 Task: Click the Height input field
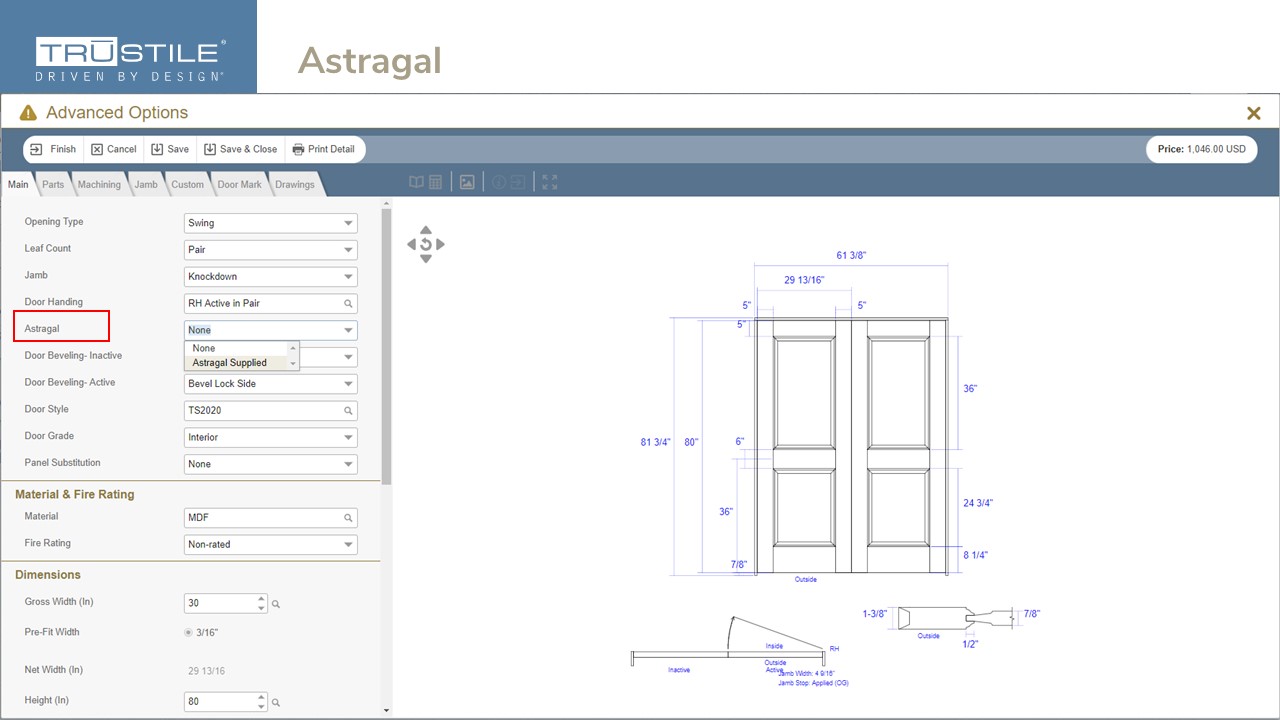pyautogui.click(x=220, y=701)
